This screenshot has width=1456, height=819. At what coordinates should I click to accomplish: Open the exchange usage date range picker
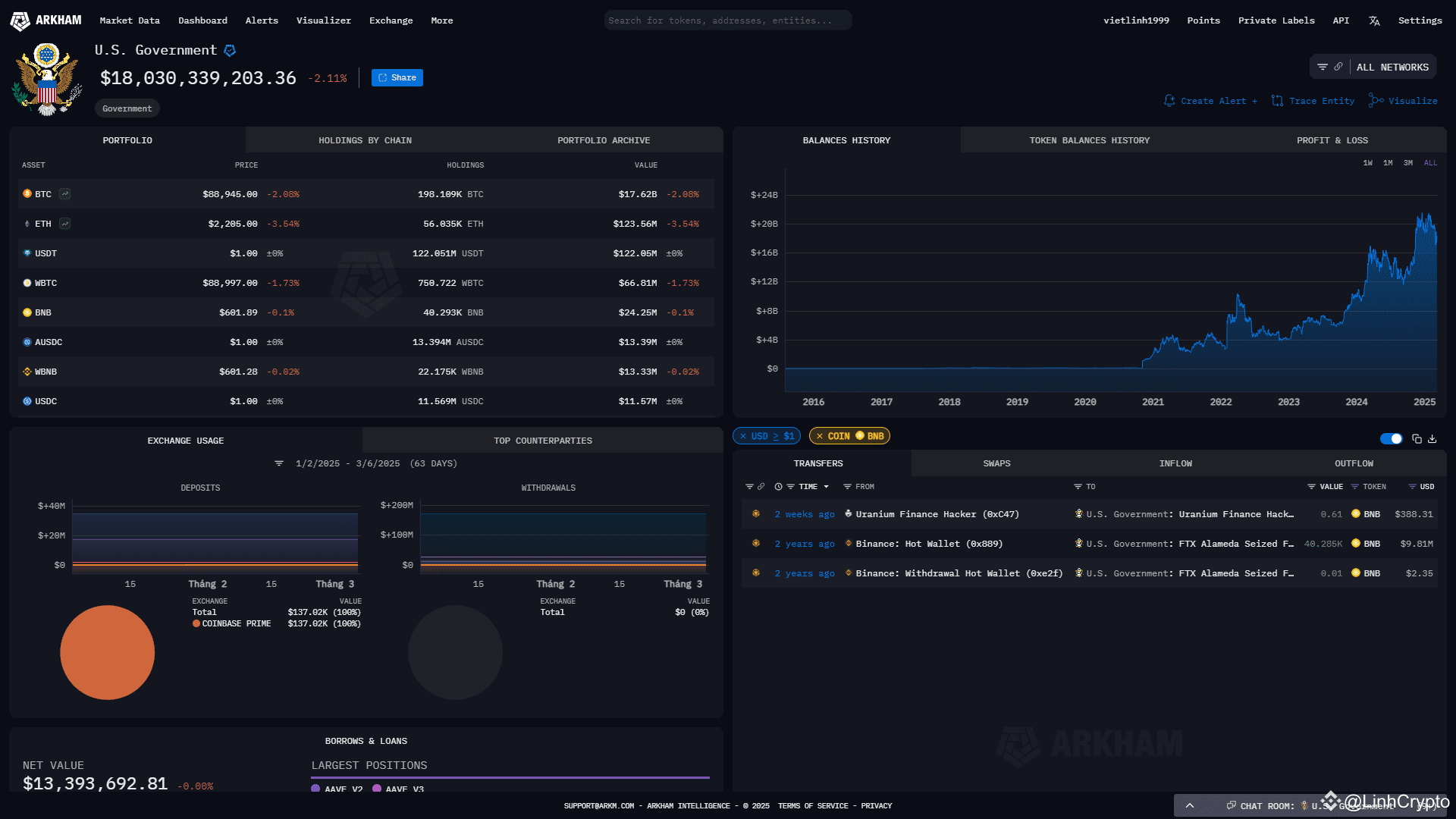click(376, 463)
